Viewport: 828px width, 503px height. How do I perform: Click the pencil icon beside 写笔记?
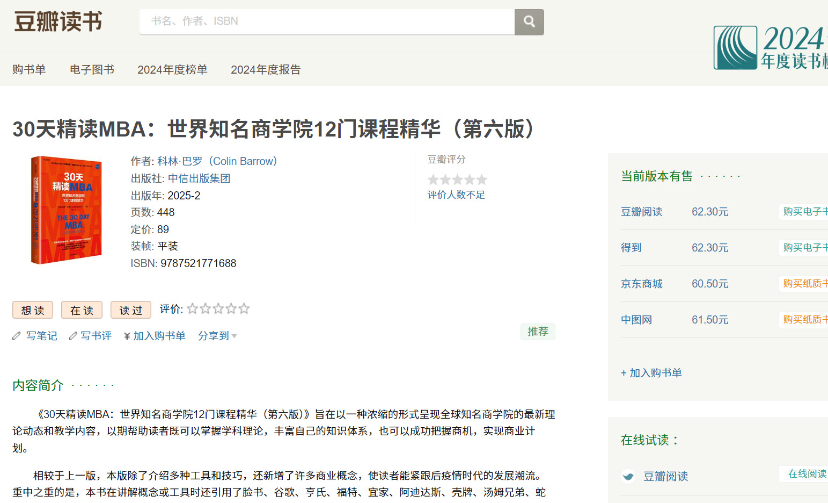pos(16,336)
